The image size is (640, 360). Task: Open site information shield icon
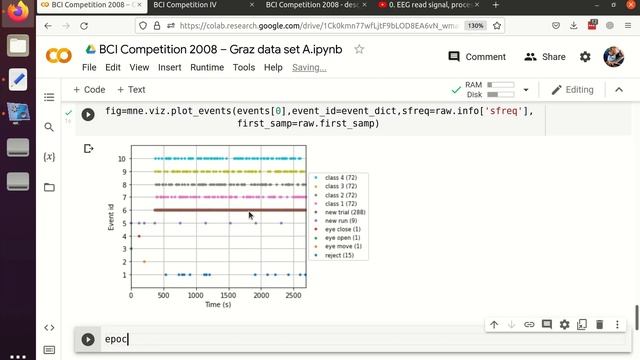[143, 26]
